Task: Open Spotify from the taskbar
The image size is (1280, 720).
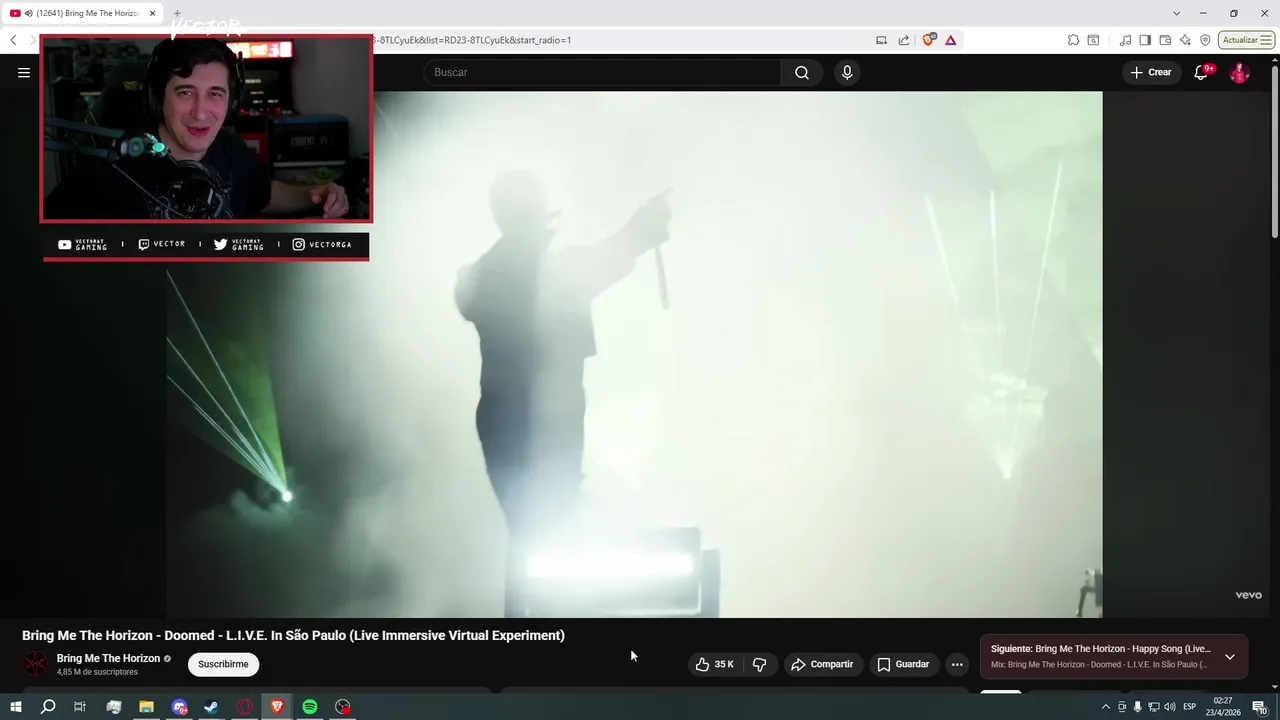Action: (310, 707)
